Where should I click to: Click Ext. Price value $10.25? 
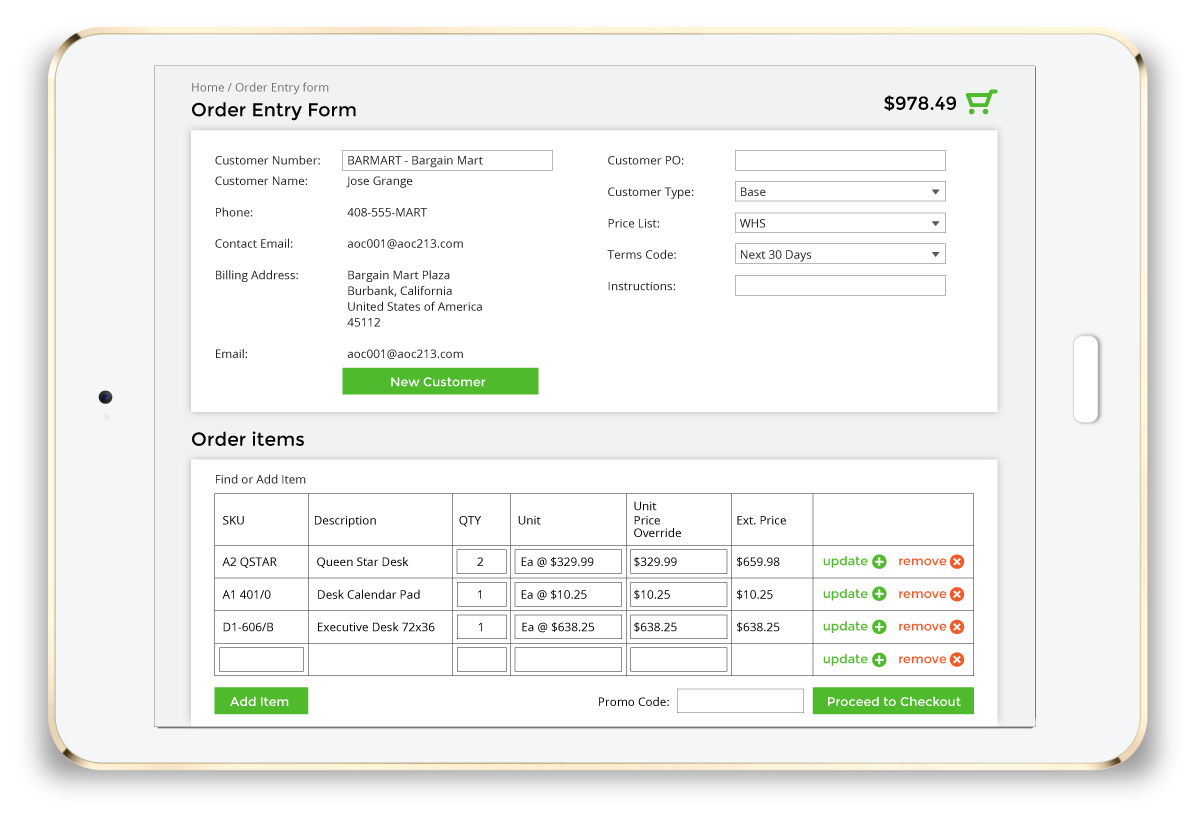[755, 594]
